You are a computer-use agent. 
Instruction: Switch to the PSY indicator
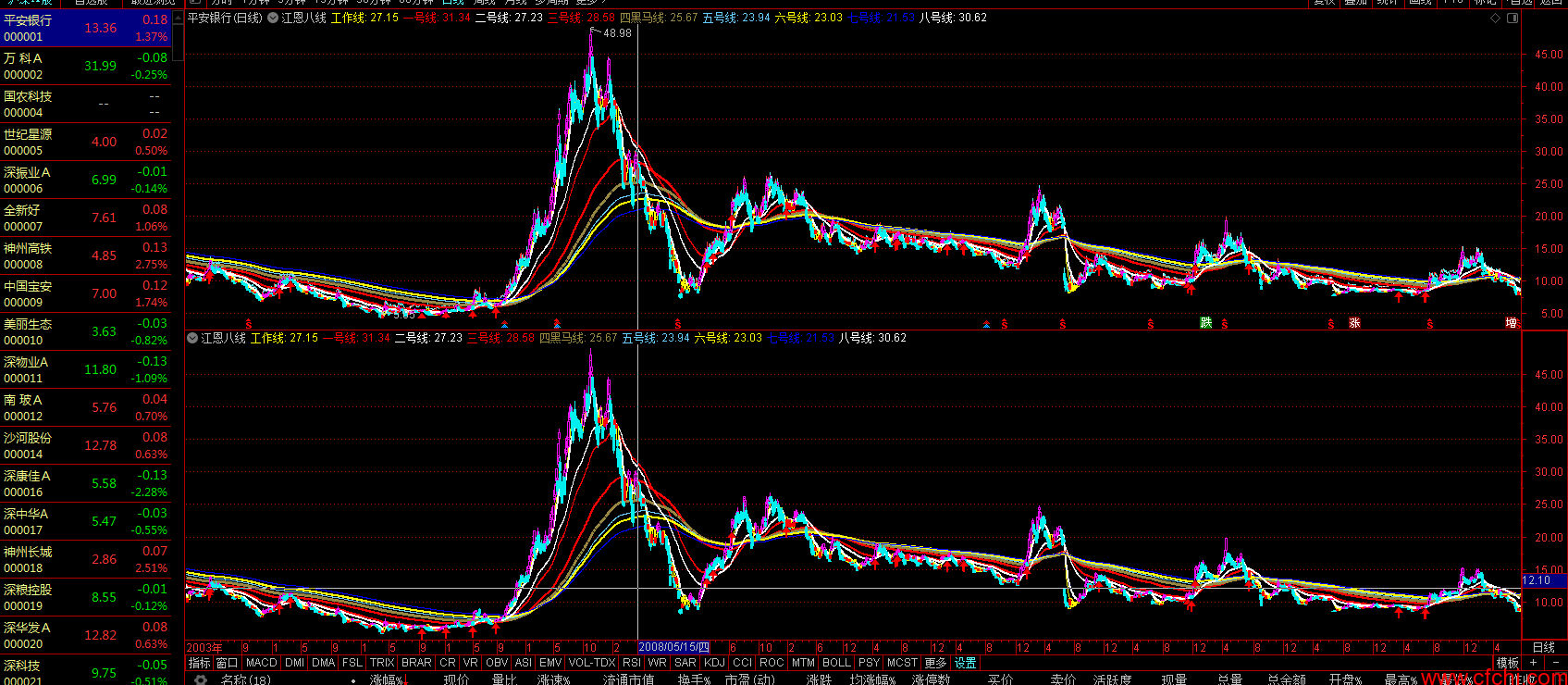(869, 663)
